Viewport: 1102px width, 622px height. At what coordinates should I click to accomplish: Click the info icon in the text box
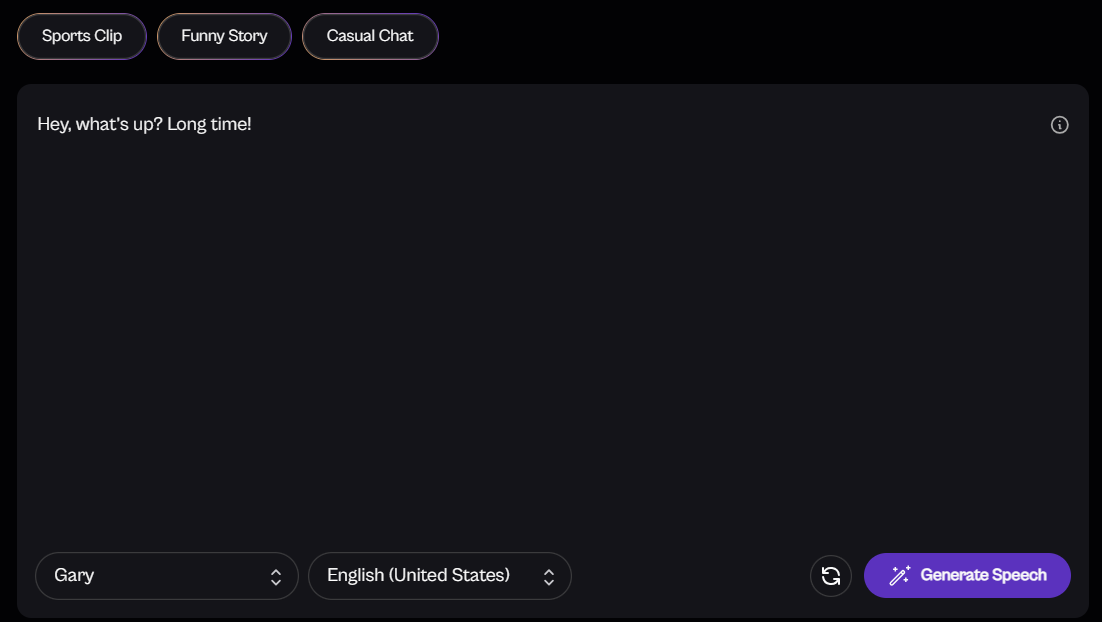[x=1060, y=125]
